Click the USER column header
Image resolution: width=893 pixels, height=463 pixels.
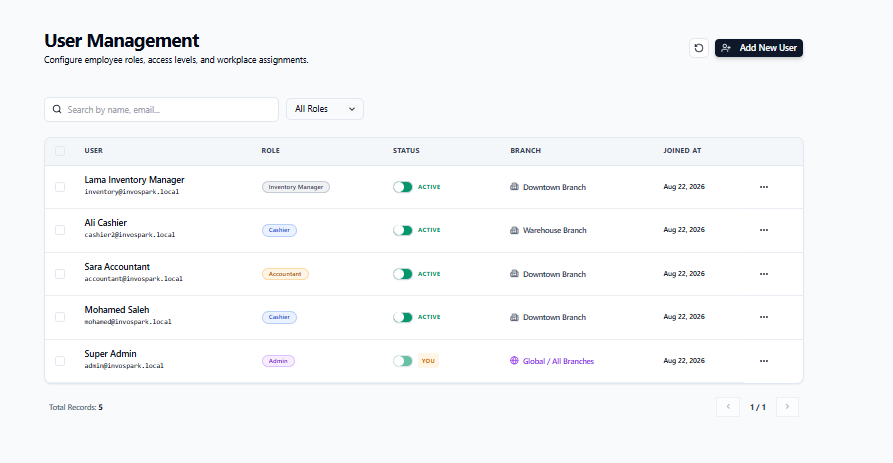[93, 151]
